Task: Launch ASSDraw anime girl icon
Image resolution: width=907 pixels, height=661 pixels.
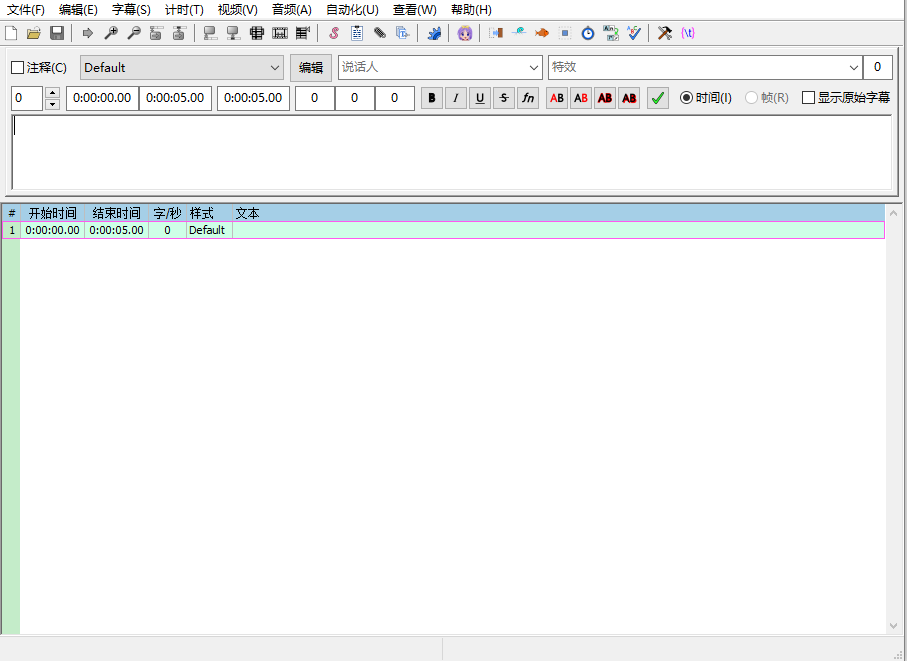Action: coord(464,33)
